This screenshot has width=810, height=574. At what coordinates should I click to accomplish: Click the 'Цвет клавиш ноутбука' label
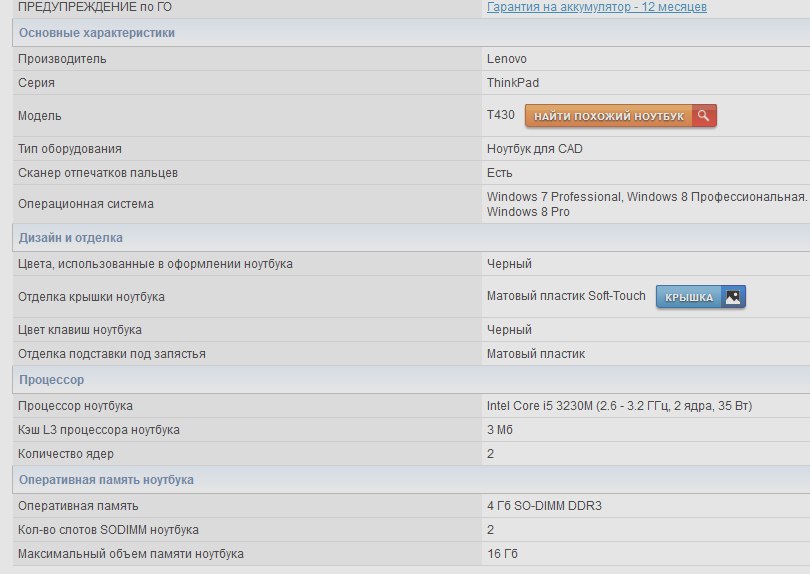[x=80, y=330]
